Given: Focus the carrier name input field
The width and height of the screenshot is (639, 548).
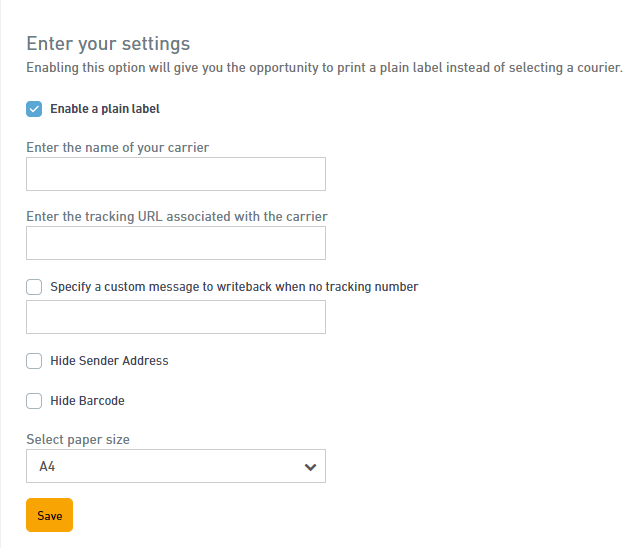Looking at the screenshot, I should 176,174.
